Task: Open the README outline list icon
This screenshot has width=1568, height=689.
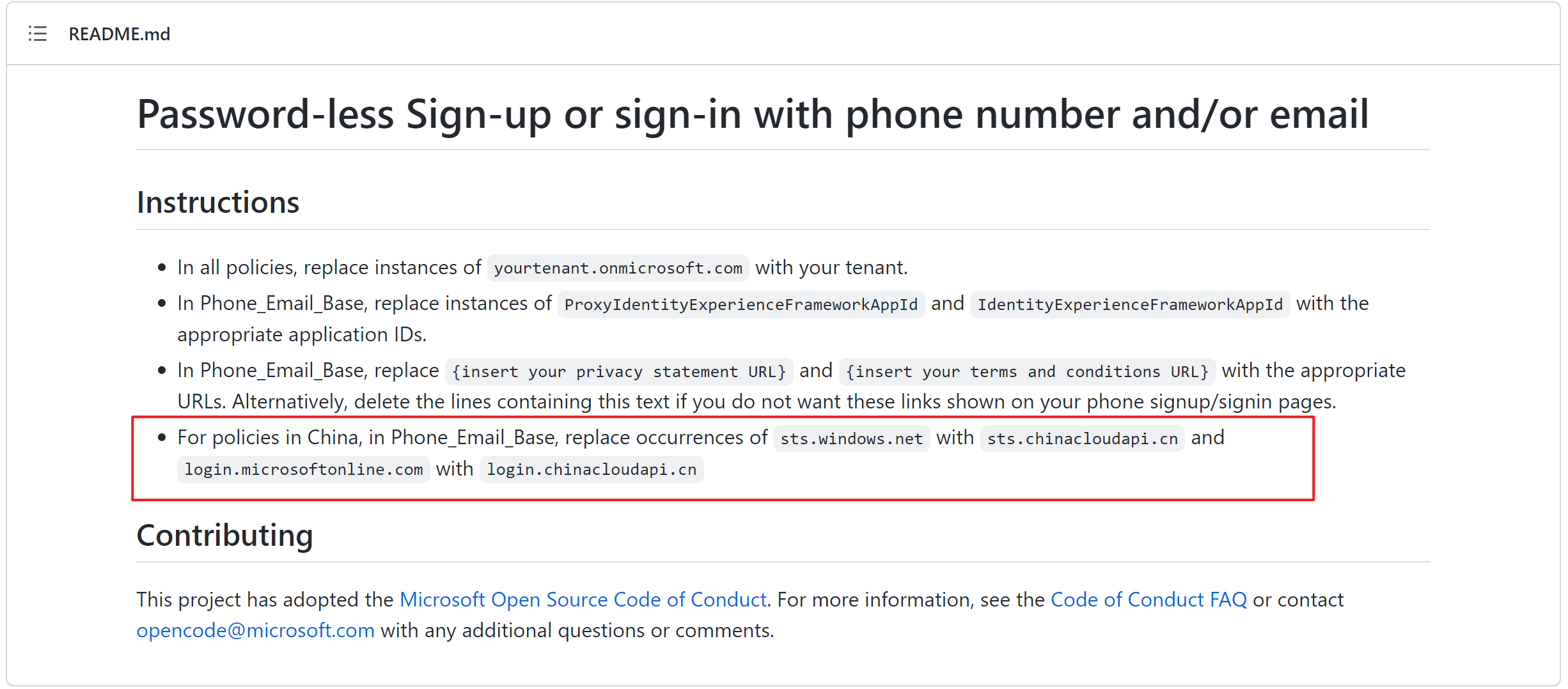Action: [38, 34]
